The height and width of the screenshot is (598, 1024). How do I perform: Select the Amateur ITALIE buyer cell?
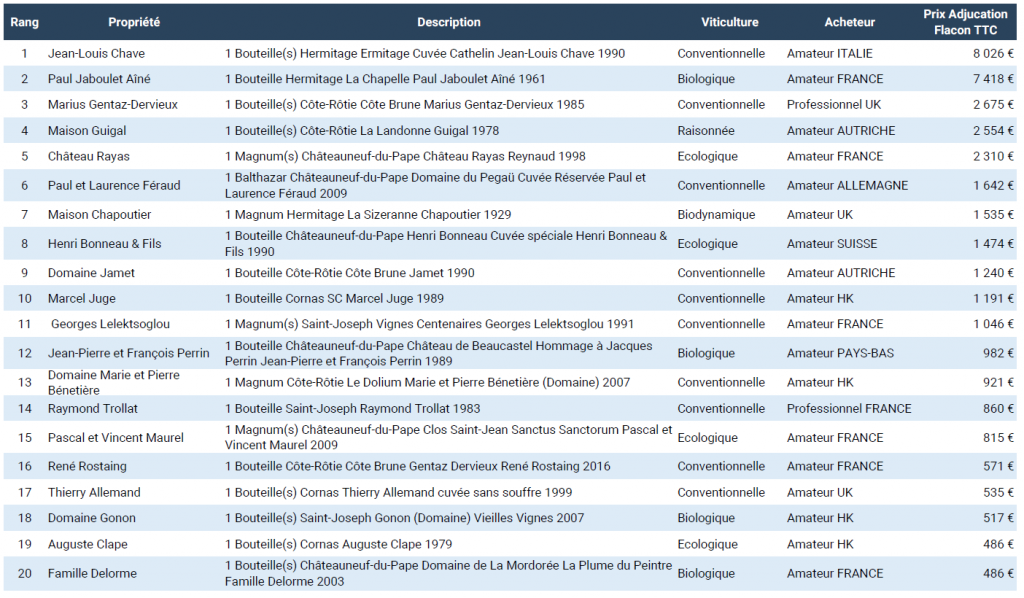829,54
